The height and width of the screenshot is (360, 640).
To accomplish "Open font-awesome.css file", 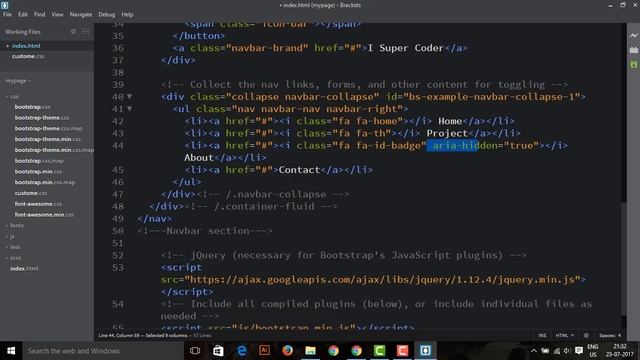I will pyautogui.click(x=38, y=204).
